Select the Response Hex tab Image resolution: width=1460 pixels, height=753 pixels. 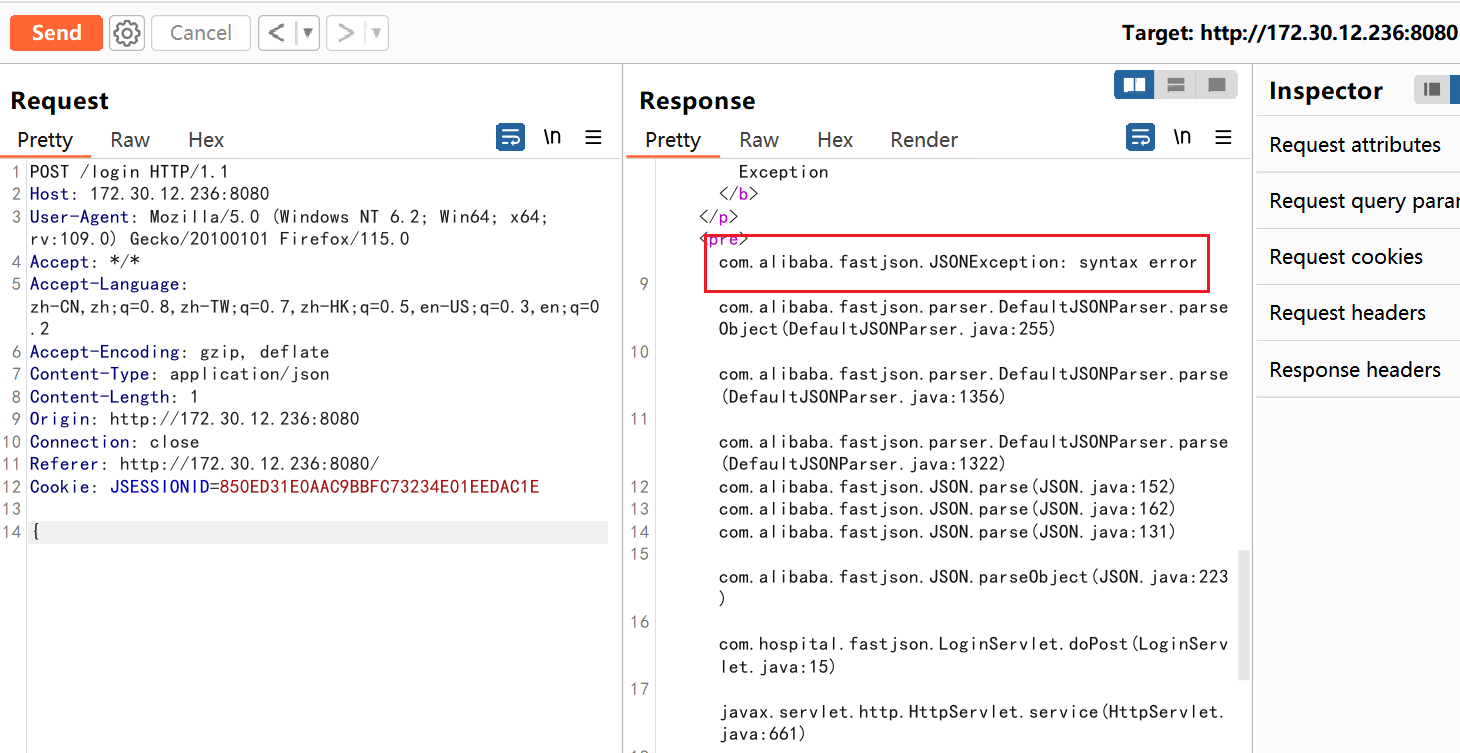(835, 140)
